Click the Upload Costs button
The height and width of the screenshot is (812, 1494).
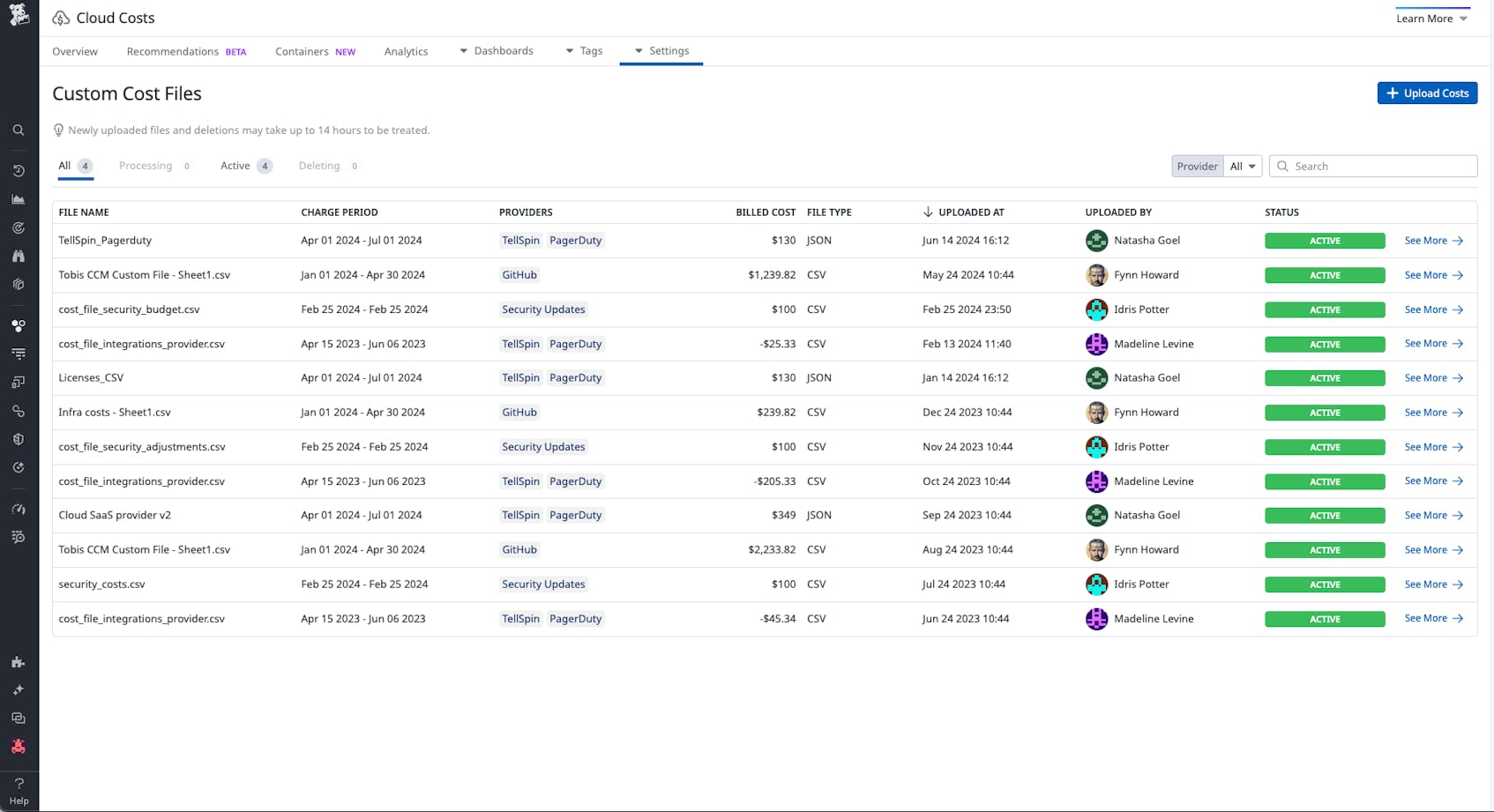[1427, 93]
